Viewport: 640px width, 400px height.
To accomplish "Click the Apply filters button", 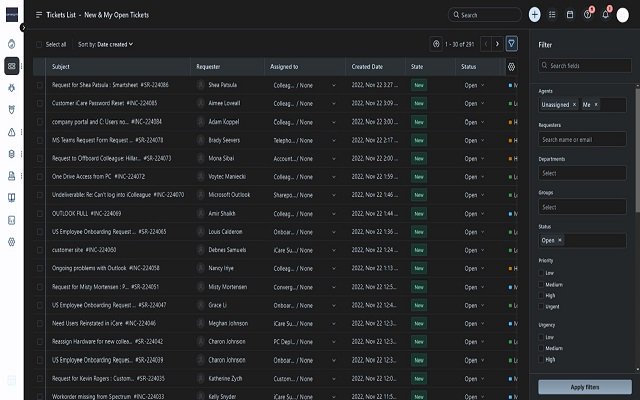I will [x=585, y=387].
